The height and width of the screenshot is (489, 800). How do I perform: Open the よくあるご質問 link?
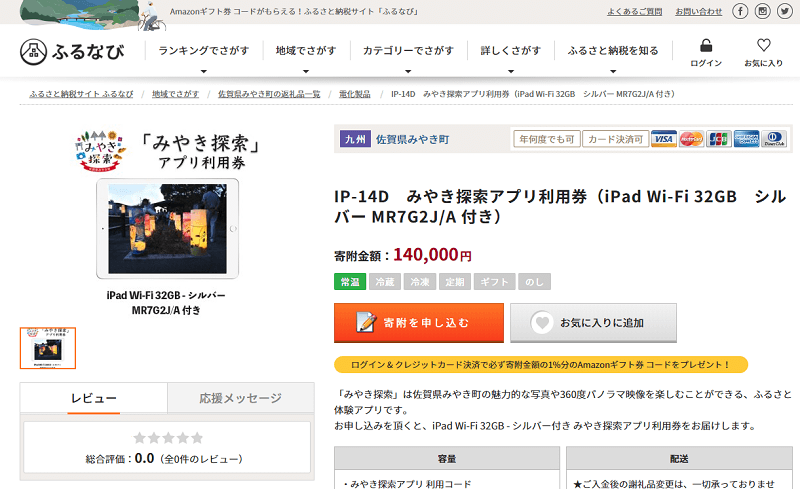click(634, 11)
